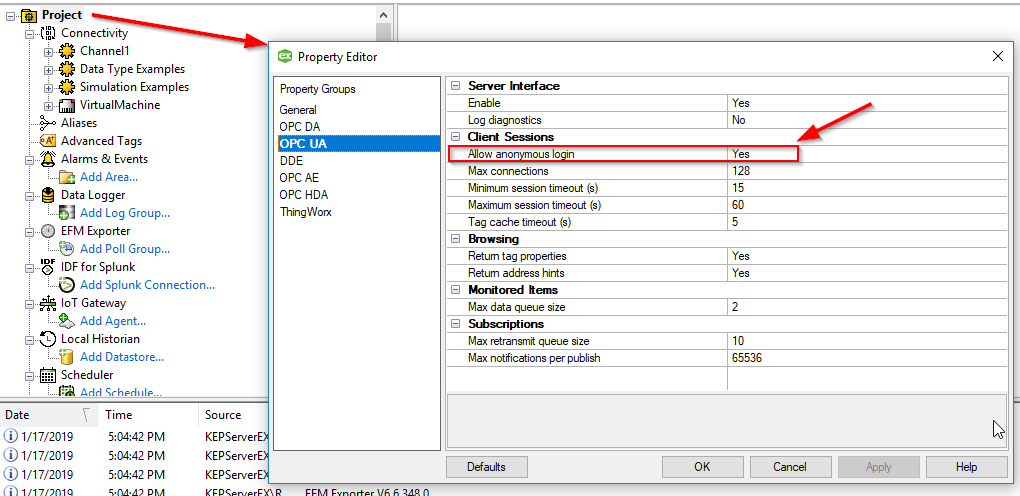Click the info icon of first log row
Image resolution: width=1020 pixels, height=496 pixels.
click(10, 437)
